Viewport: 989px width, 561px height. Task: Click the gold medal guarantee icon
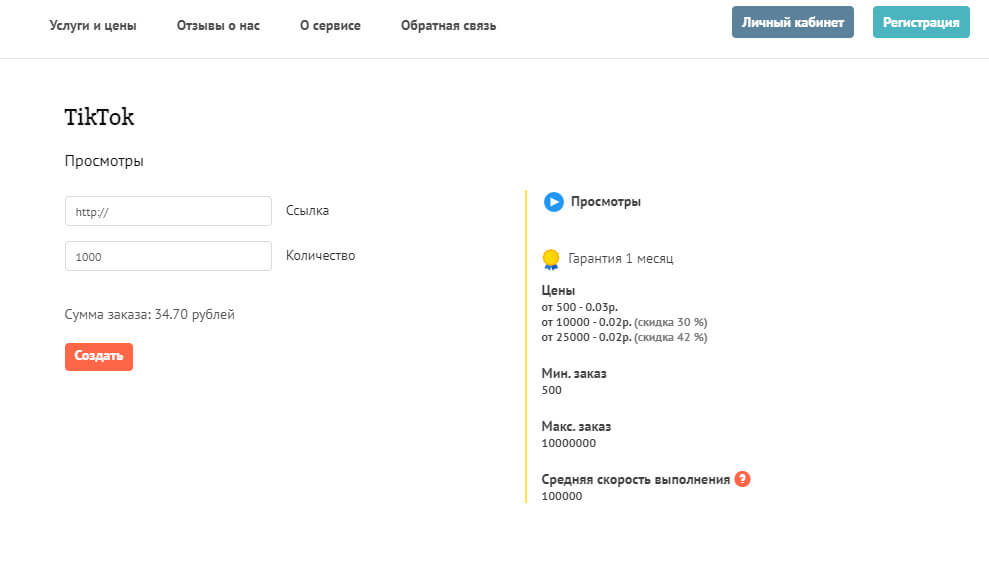[550, 259]
